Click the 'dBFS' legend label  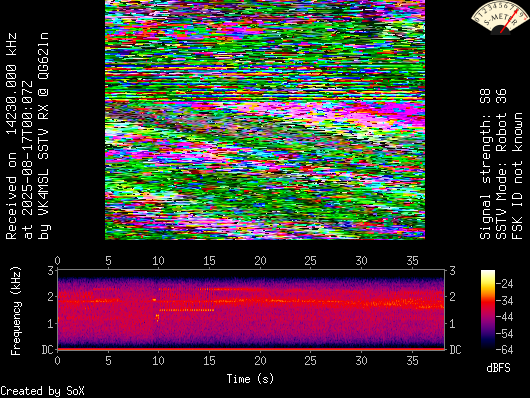click(x=498, y=368)
